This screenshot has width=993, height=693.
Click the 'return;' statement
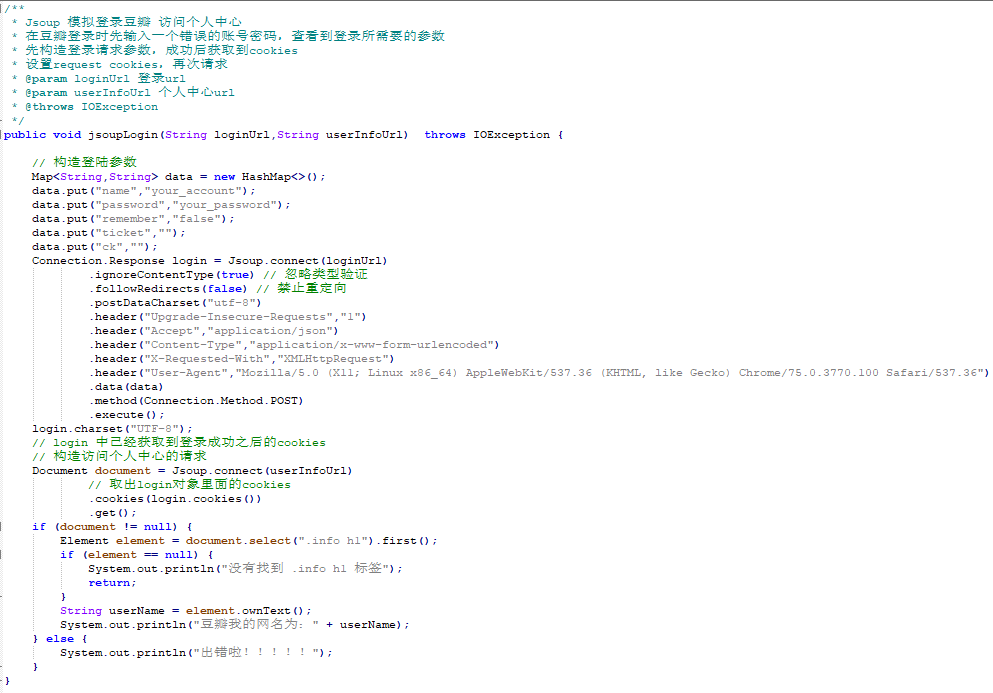(x=112, y=583)
